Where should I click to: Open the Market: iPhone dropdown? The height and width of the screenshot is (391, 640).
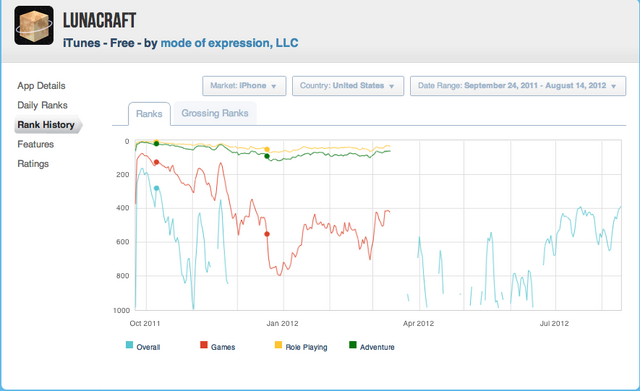coord(244,86)
